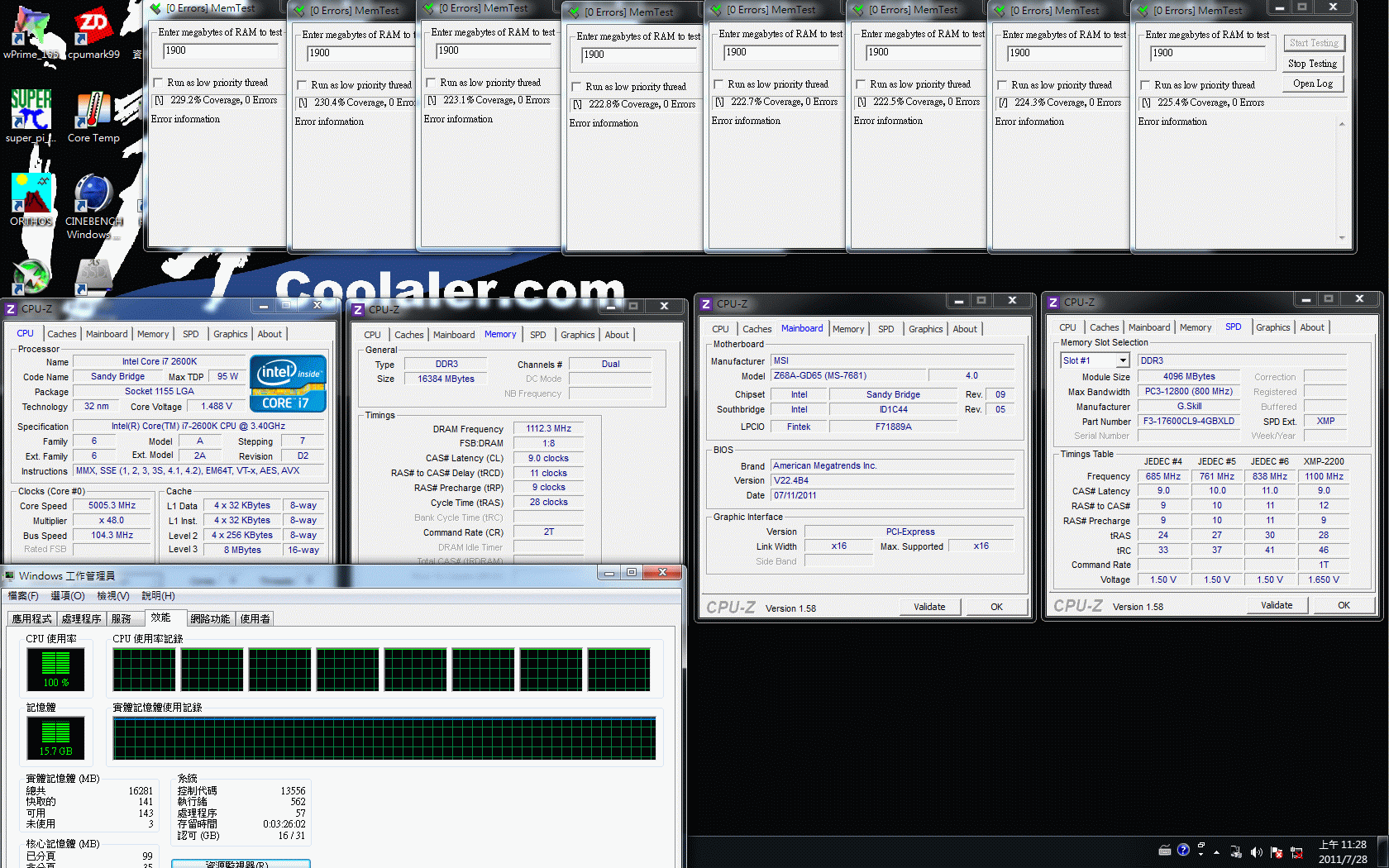
Task: Launch the super_pi desktop shortcut
Action: (31, 116)
